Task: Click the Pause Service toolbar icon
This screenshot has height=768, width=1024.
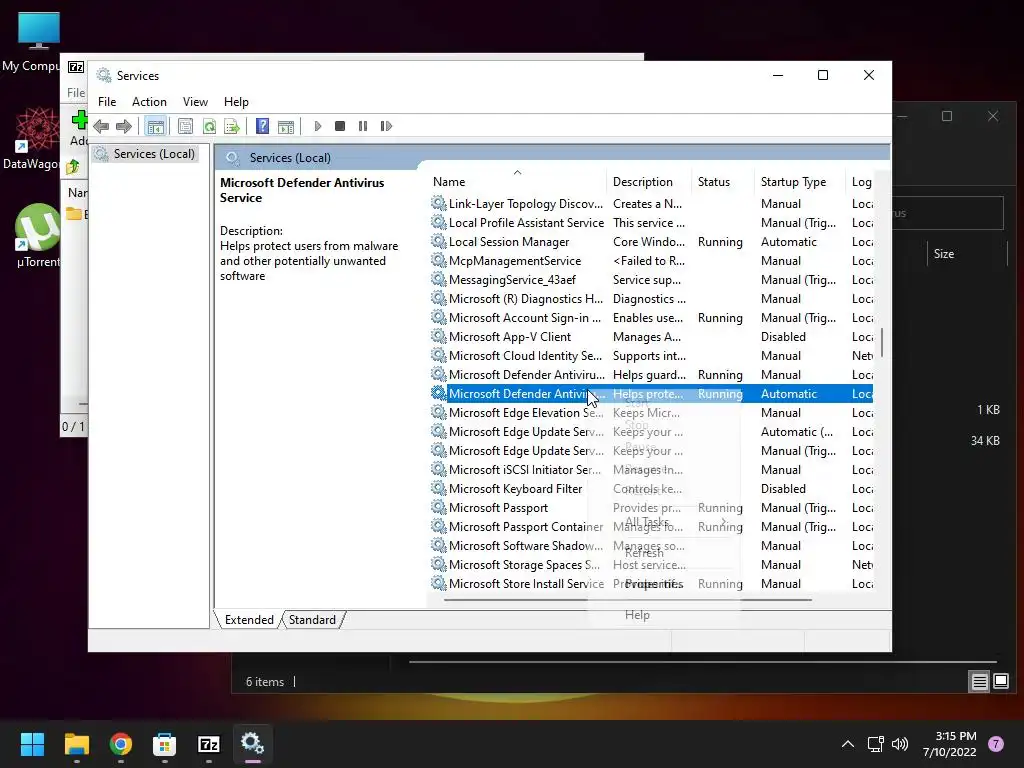Action: 363,126
